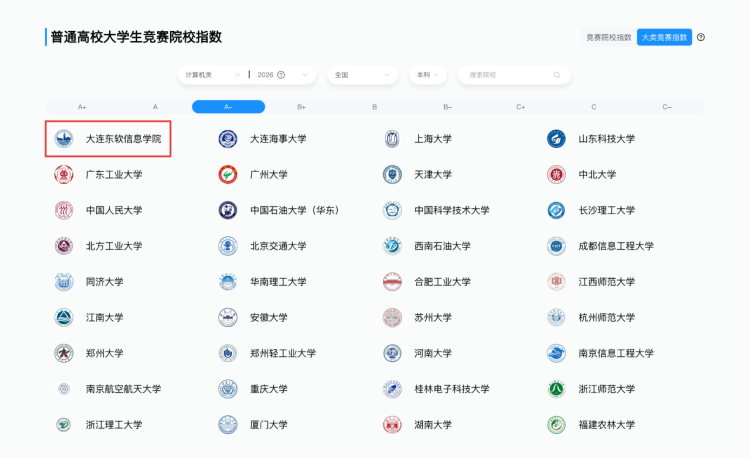
Task: Click the search magnifier icon
Action: (x=557, y=75)
